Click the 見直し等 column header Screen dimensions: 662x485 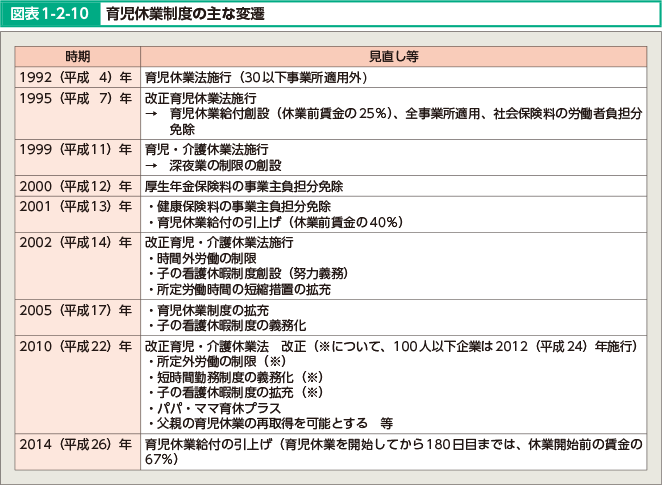coord(392,57)
